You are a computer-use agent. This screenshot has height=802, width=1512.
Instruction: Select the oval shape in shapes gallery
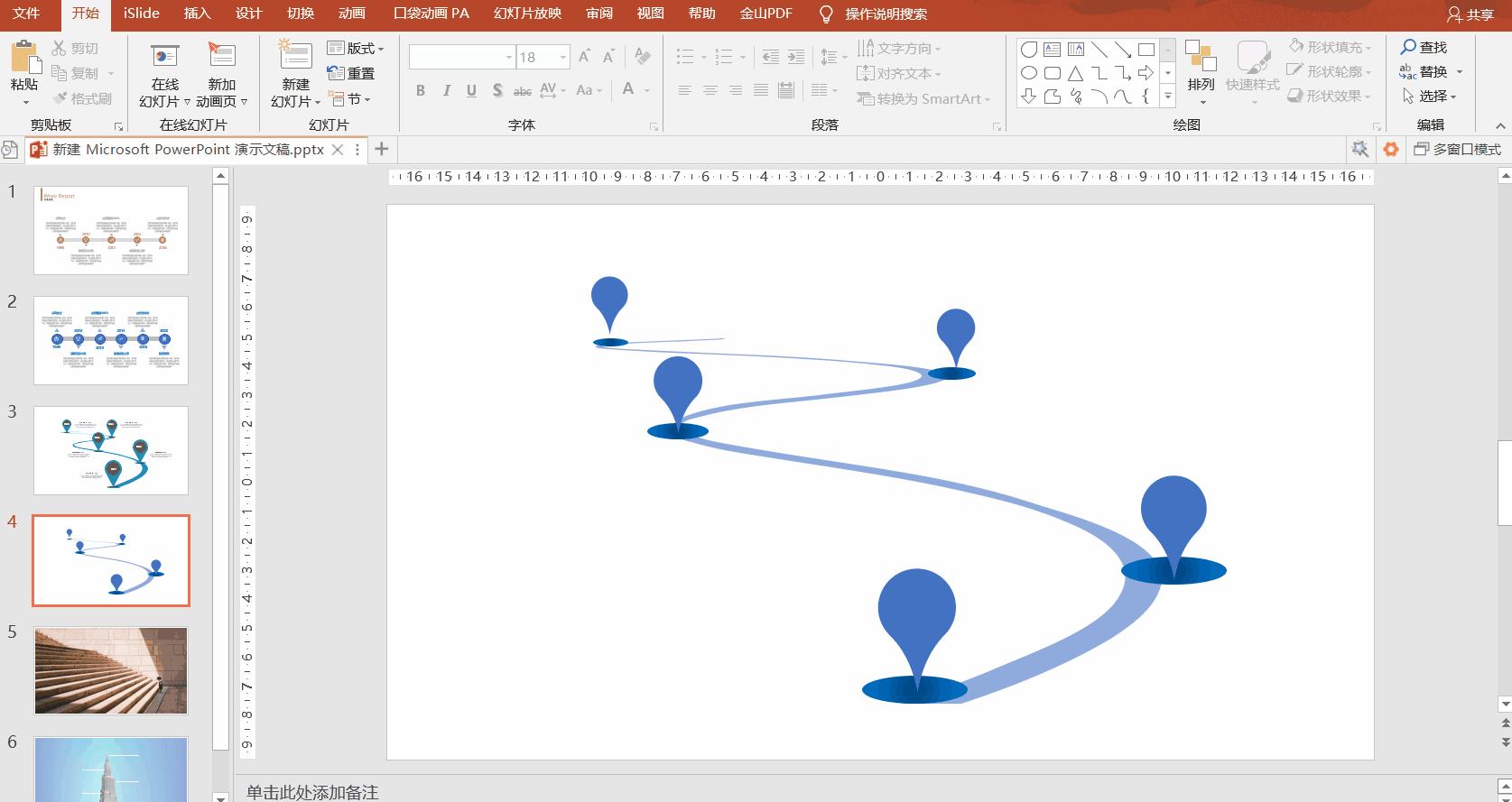tap(1029, 73)
